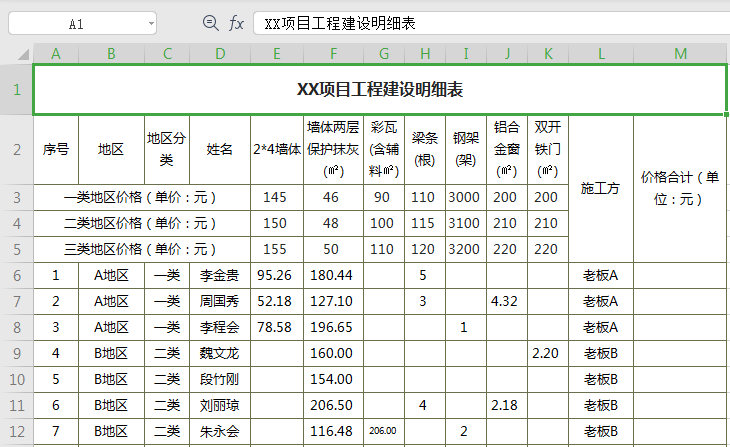Viewport: 730px width, 447px height.
Task: Click the 梁条(根) header cell
Action: pos(425,149)
